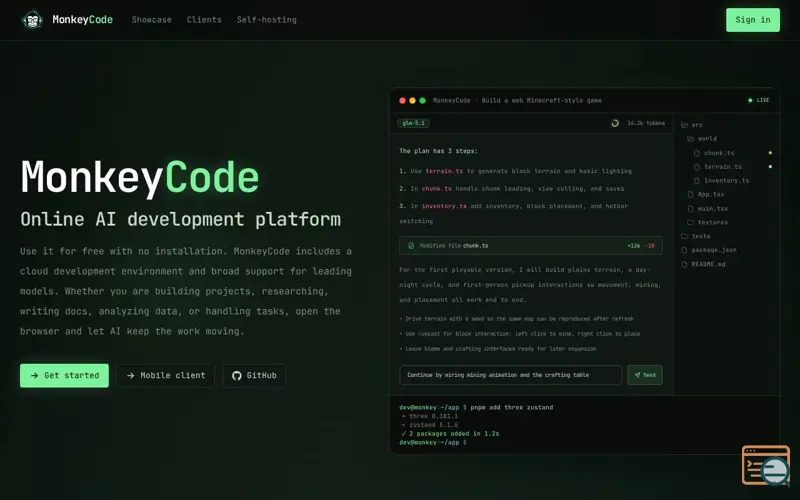Click file icon next to chunk.ts
The height and width of the screenshot is (500, 800).
coord(696,153)
